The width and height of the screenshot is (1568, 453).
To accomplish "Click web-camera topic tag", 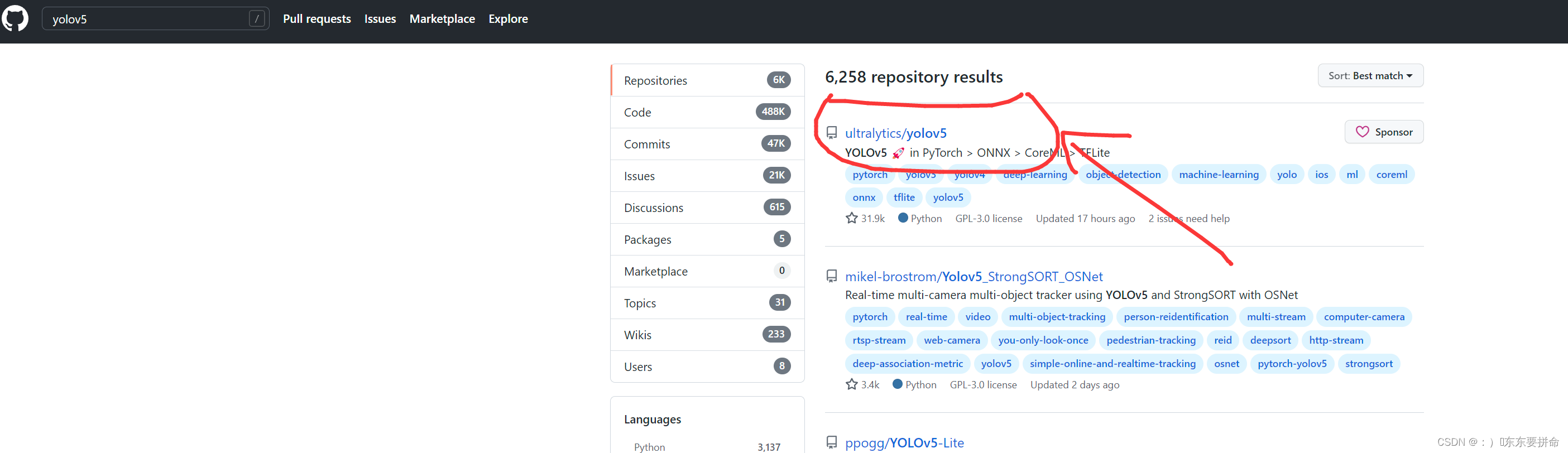I will 951,340.
